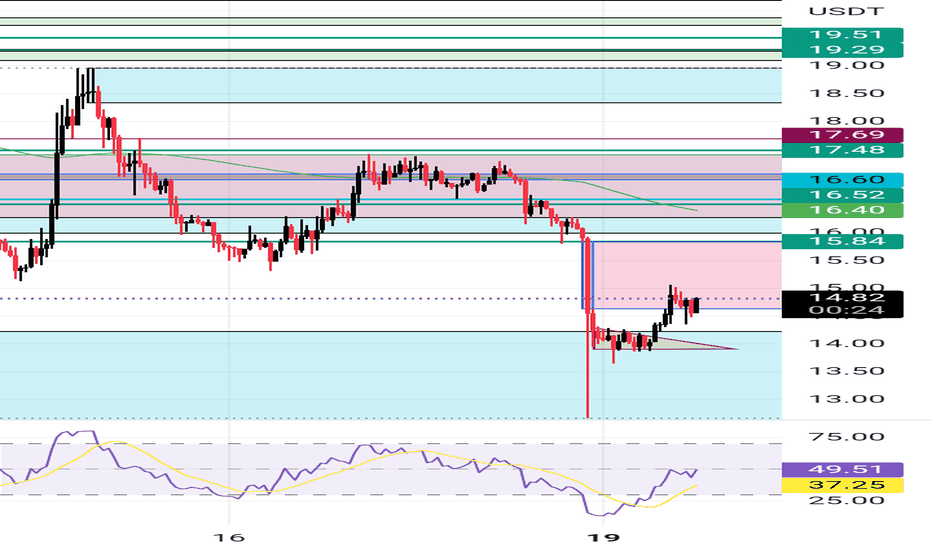Select the pink short position box

tap(687, 275)
